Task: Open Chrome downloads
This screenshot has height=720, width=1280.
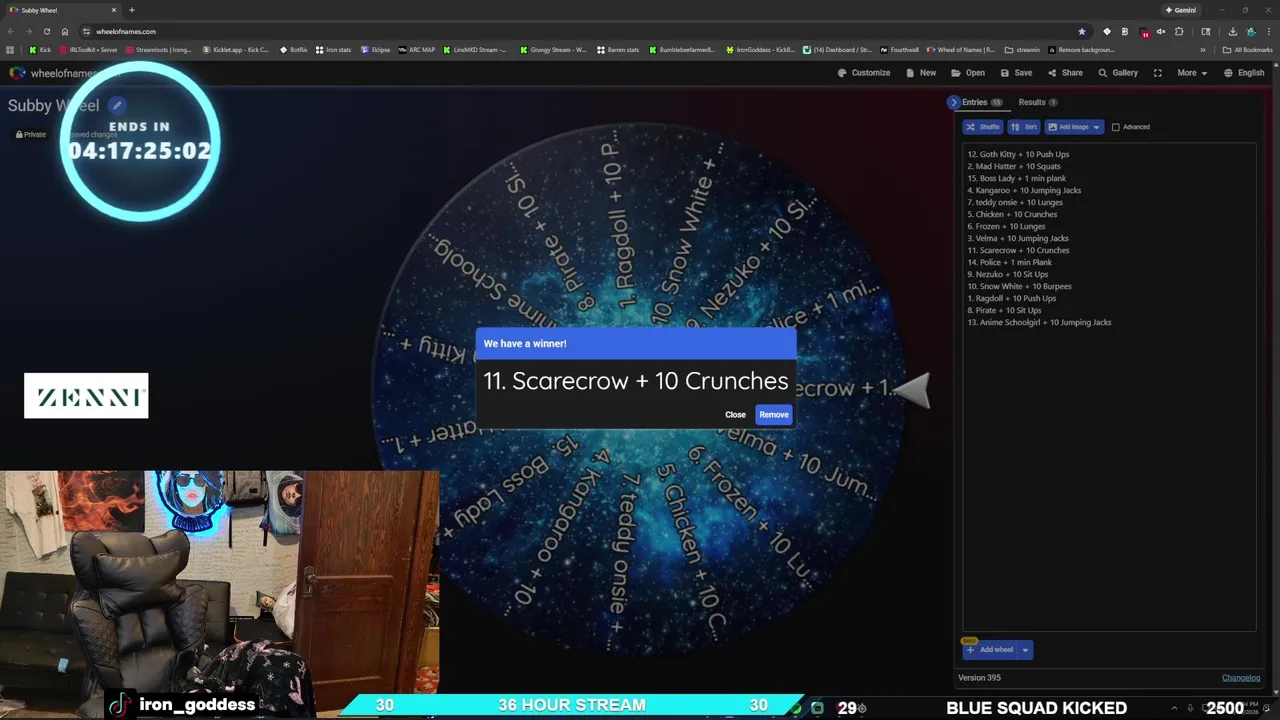Action: click(1232, 31)
